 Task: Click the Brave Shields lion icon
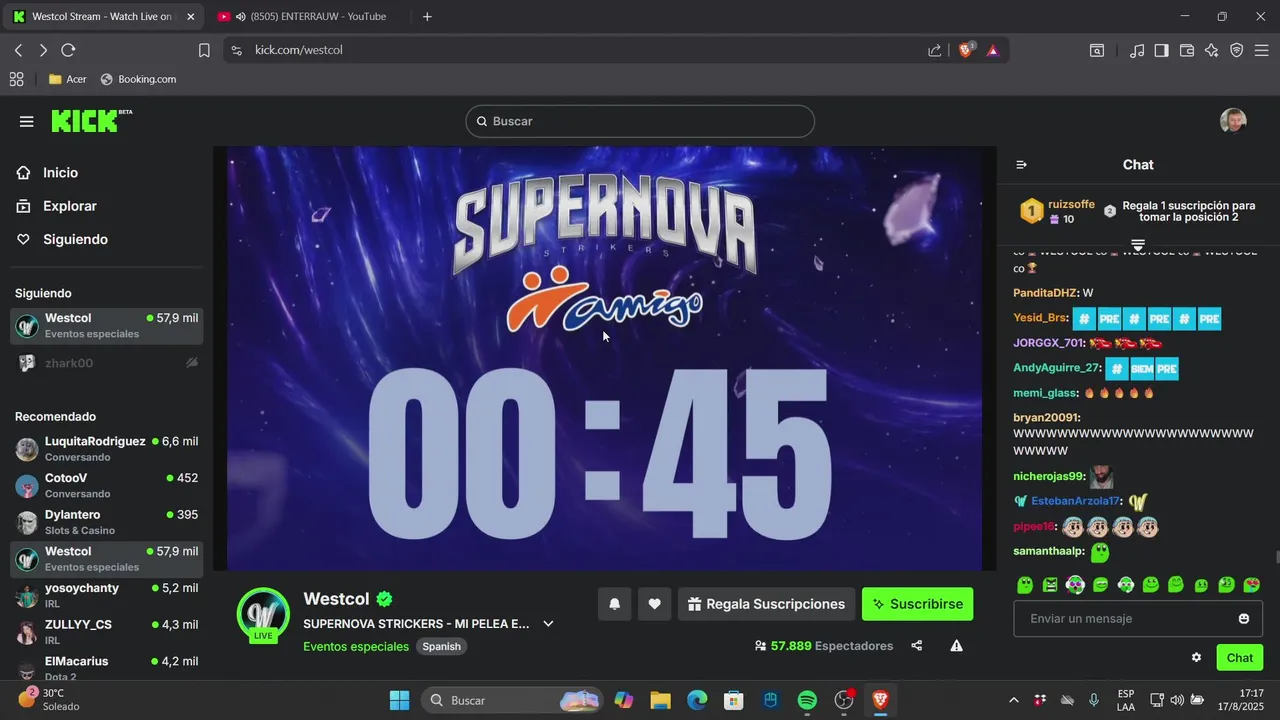tap(966, 50)
